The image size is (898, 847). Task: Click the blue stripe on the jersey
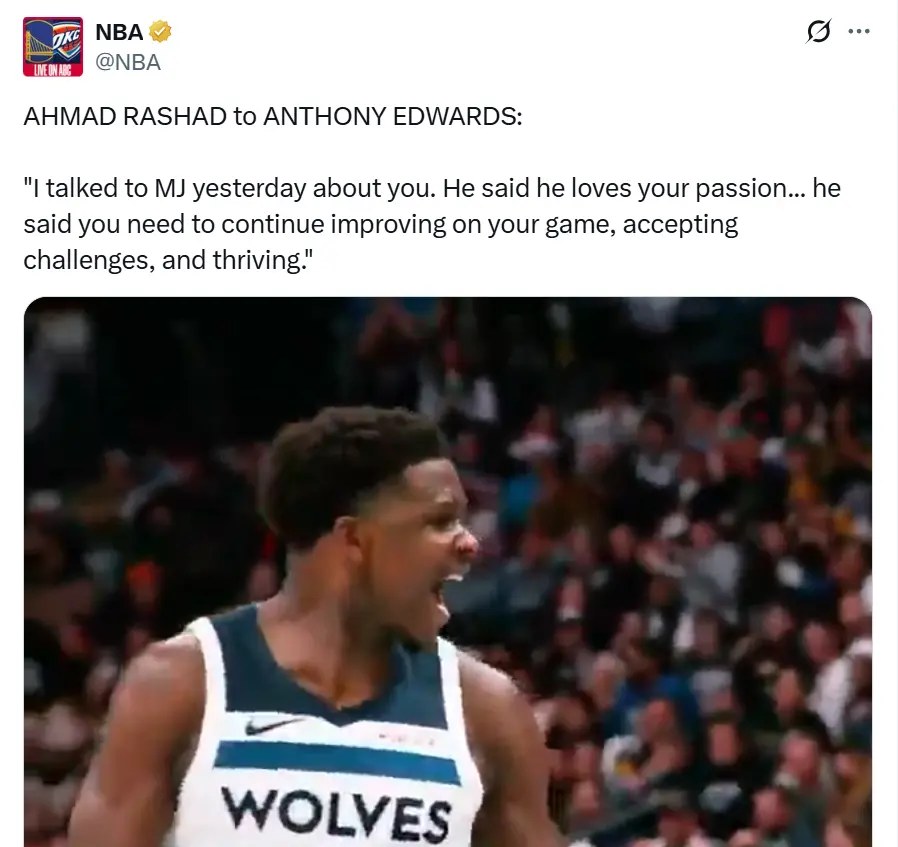(337, 762)
